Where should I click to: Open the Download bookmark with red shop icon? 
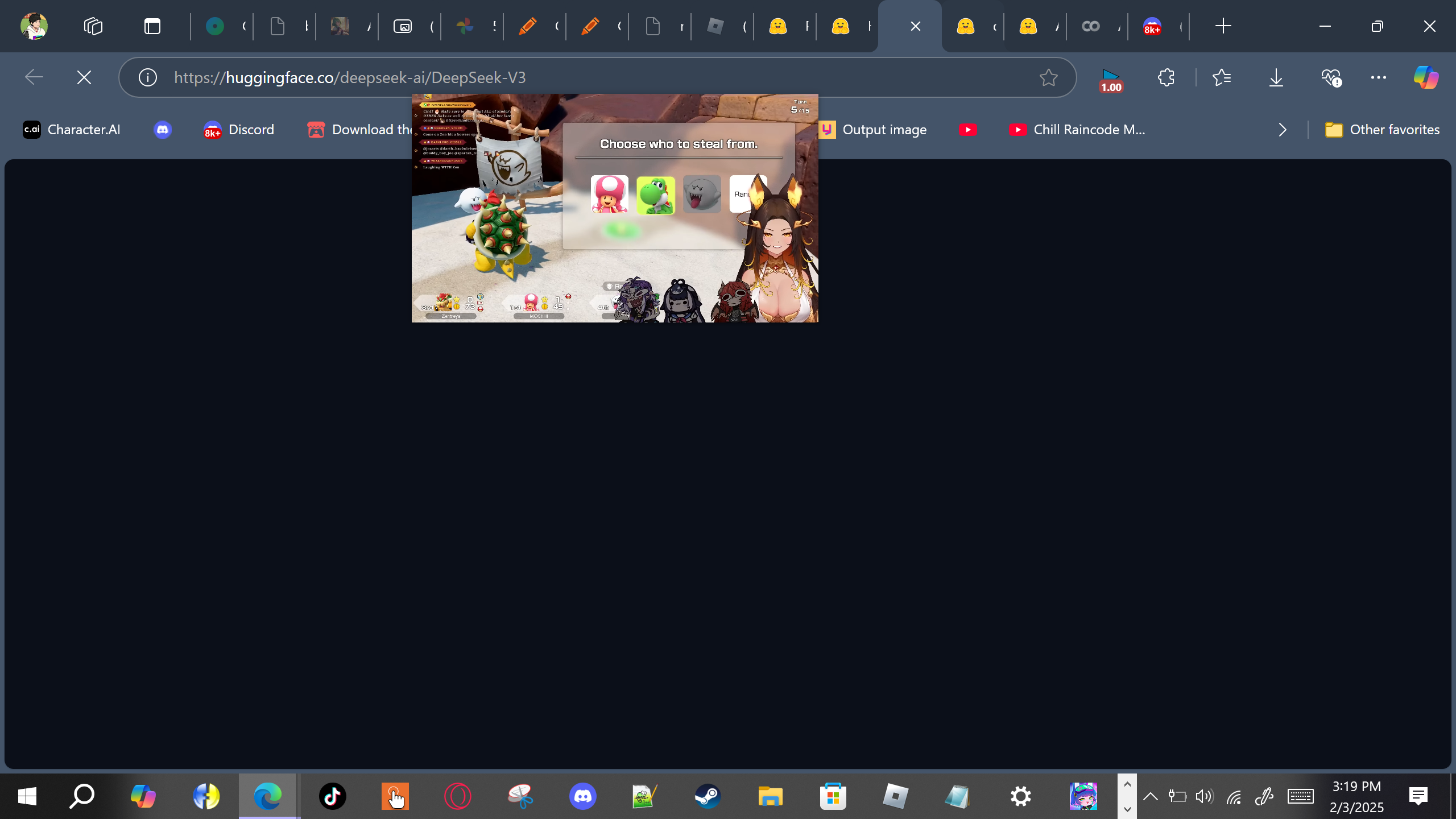pos(359,130)
